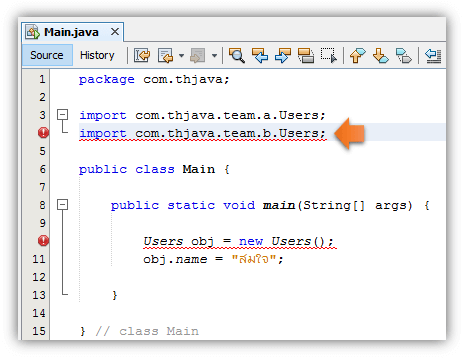Click the error marker beside Users obj line
Screen dimensions: 466x362
point(43,240)
